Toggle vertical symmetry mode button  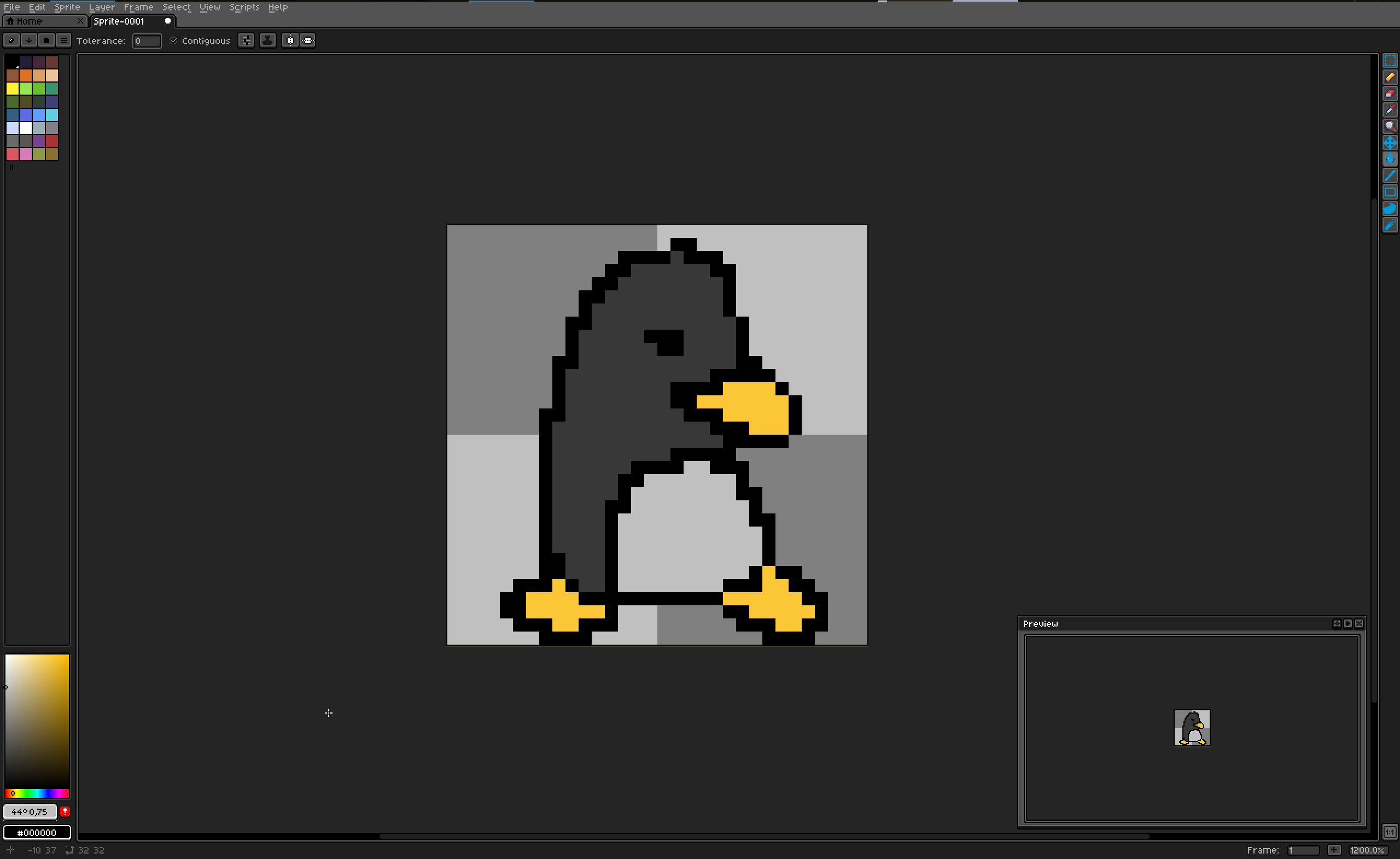tap(307, 40)
